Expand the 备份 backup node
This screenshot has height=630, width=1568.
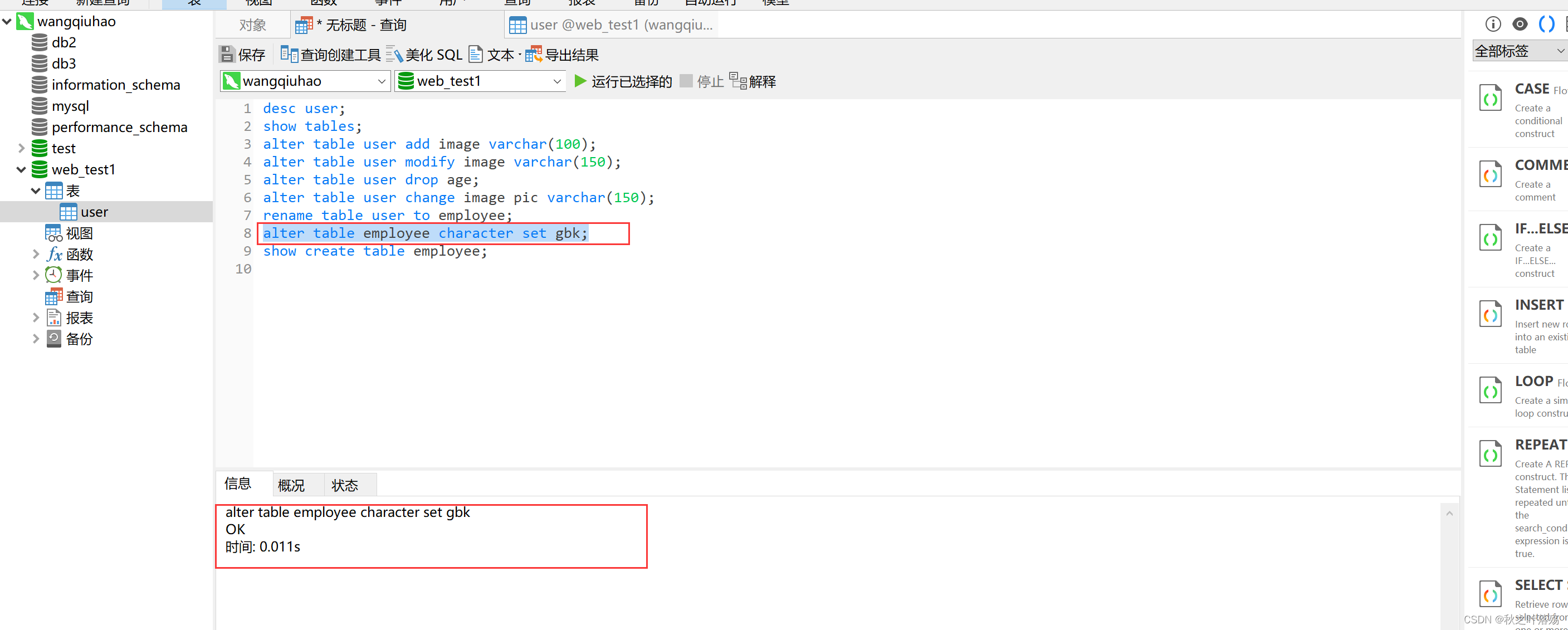pyautogui.click(x=36, y=339)
